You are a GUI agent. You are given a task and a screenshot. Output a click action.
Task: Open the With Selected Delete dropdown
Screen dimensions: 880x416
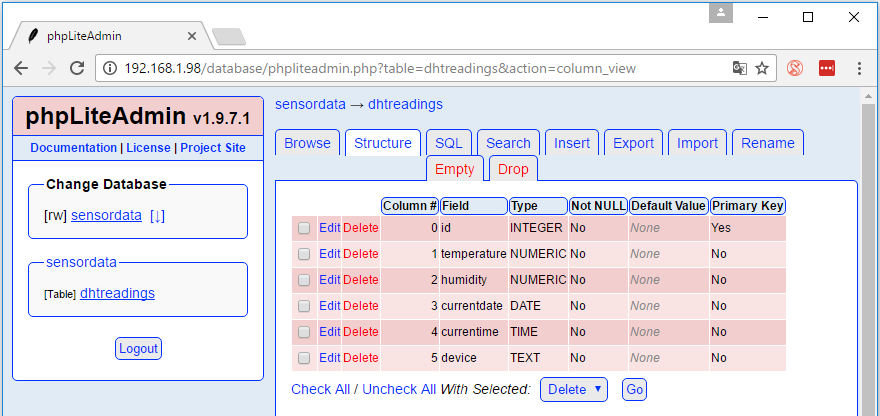[574, 390]
